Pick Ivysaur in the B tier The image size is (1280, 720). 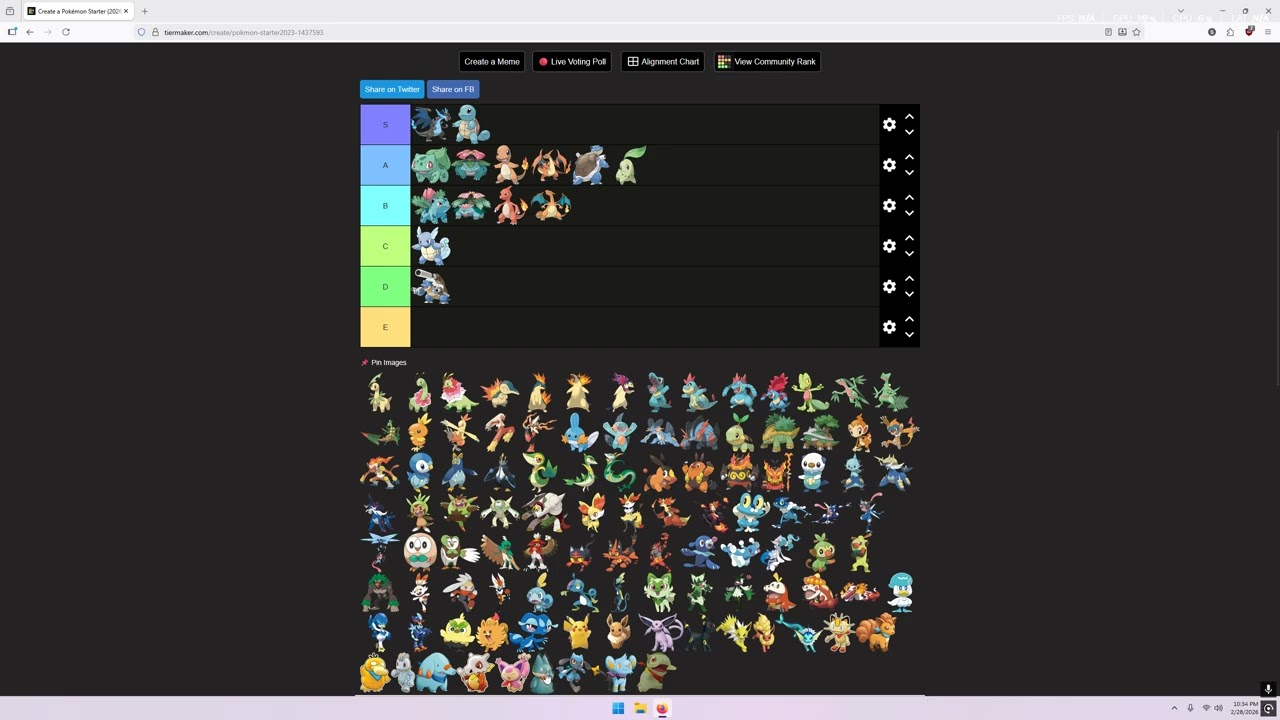431,206
